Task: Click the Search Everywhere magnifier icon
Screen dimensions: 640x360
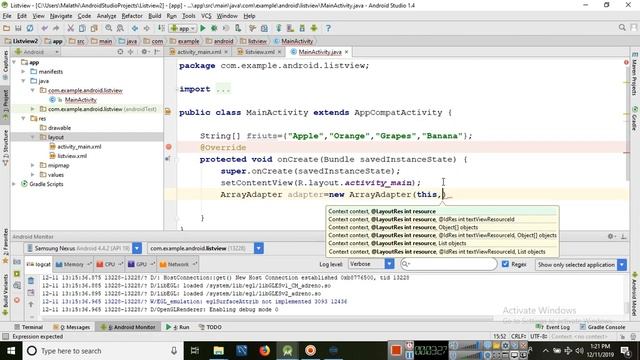Action: pyautogui.click(x=622, y=27)
